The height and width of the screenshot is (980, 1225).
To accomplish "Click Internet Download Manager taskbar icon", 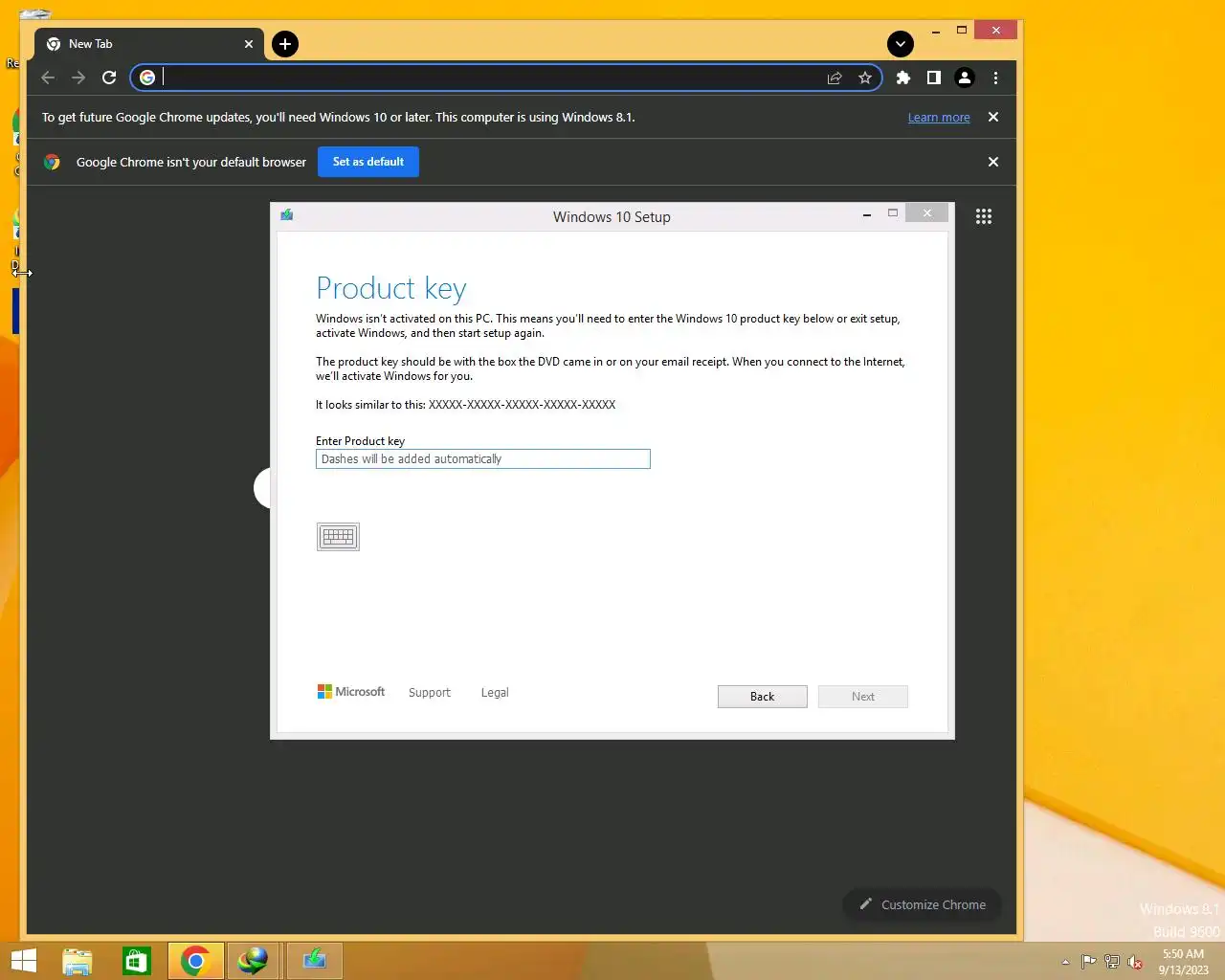I will pos(254,961).
